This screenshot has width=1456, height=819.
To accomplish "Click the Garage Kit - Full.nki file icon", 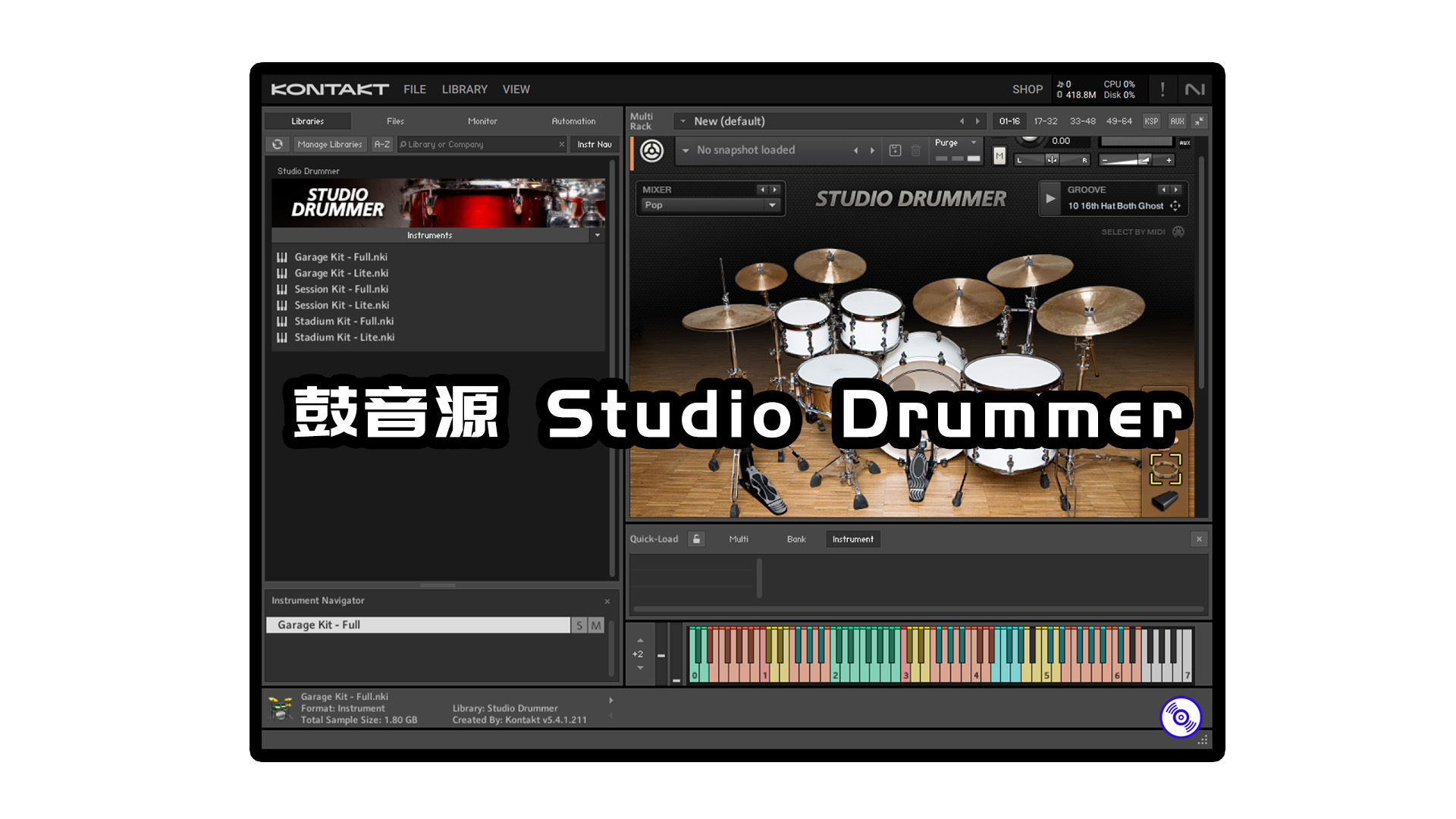I will point(282,257).
